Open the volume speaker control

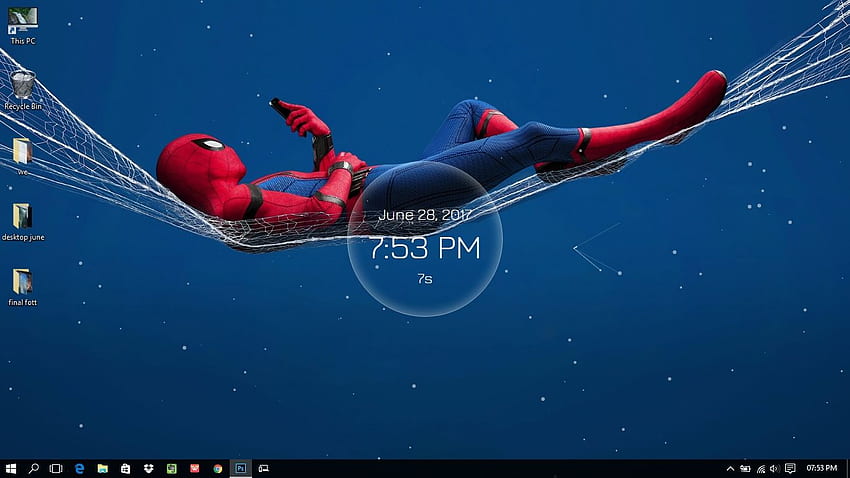click(x=774, y=469)
